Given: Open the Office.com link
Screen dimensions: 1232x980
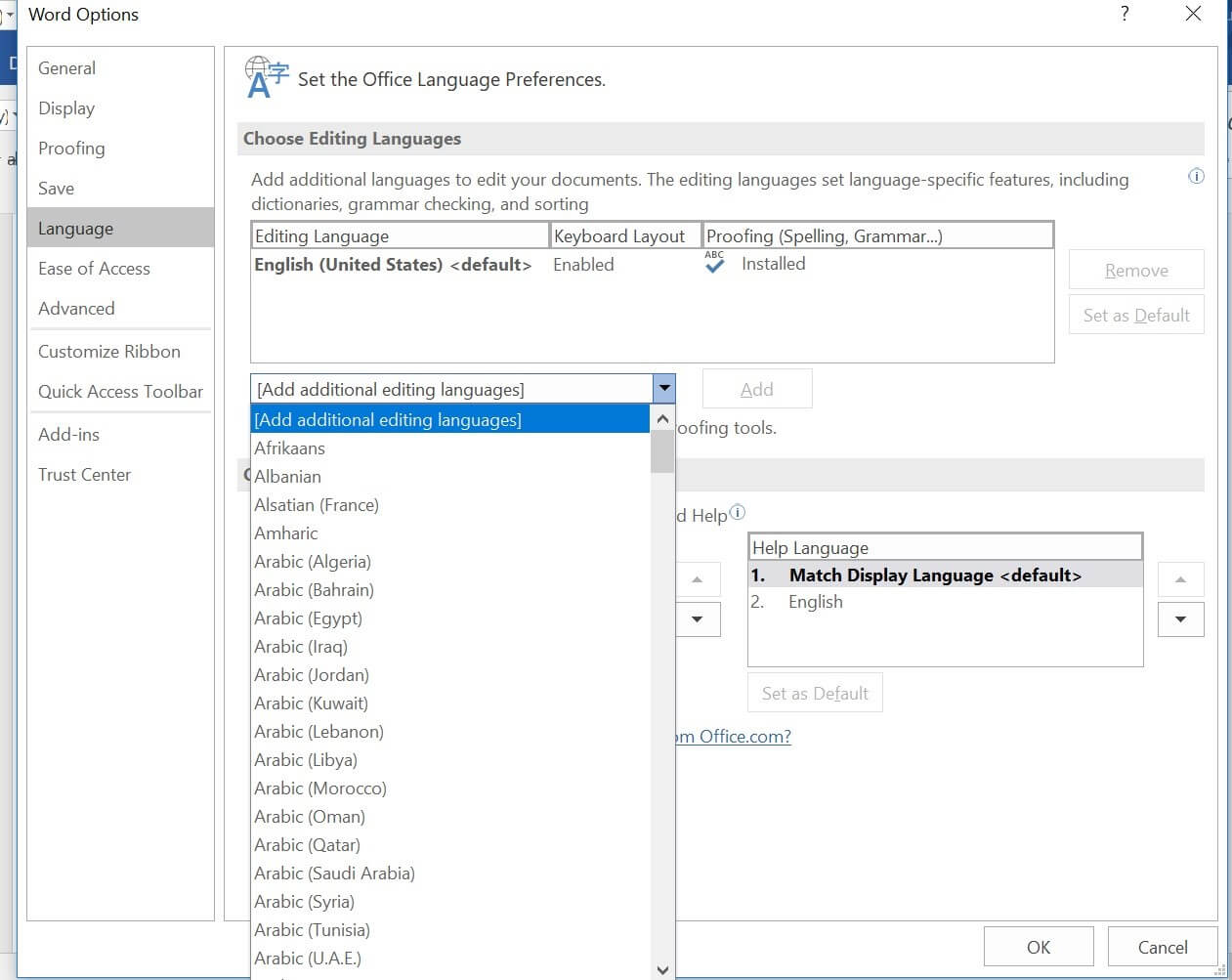Looking at the screenshot, I should point(731,736).
